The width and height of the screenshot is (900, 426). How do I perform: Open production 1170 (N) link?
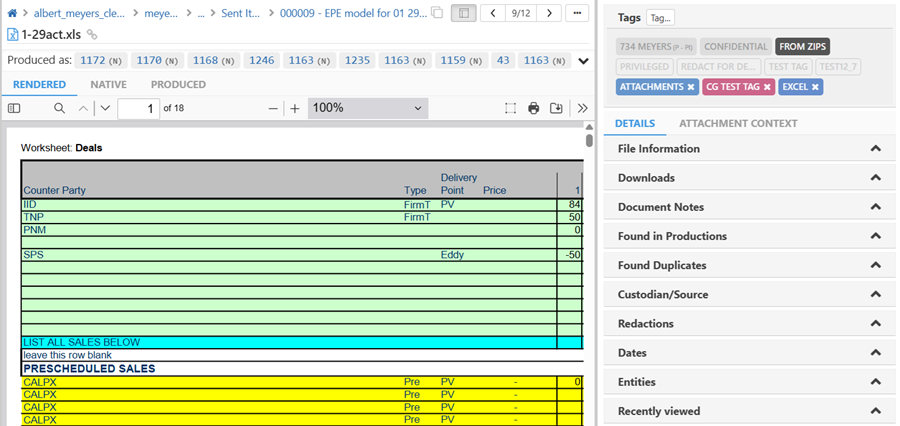(158, 60)
